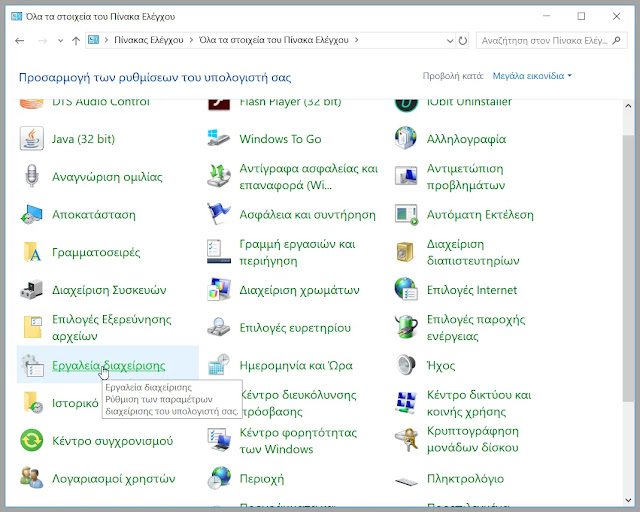Click the search magnifier icon
640x512 pixels.
click(x=617, y=40)
